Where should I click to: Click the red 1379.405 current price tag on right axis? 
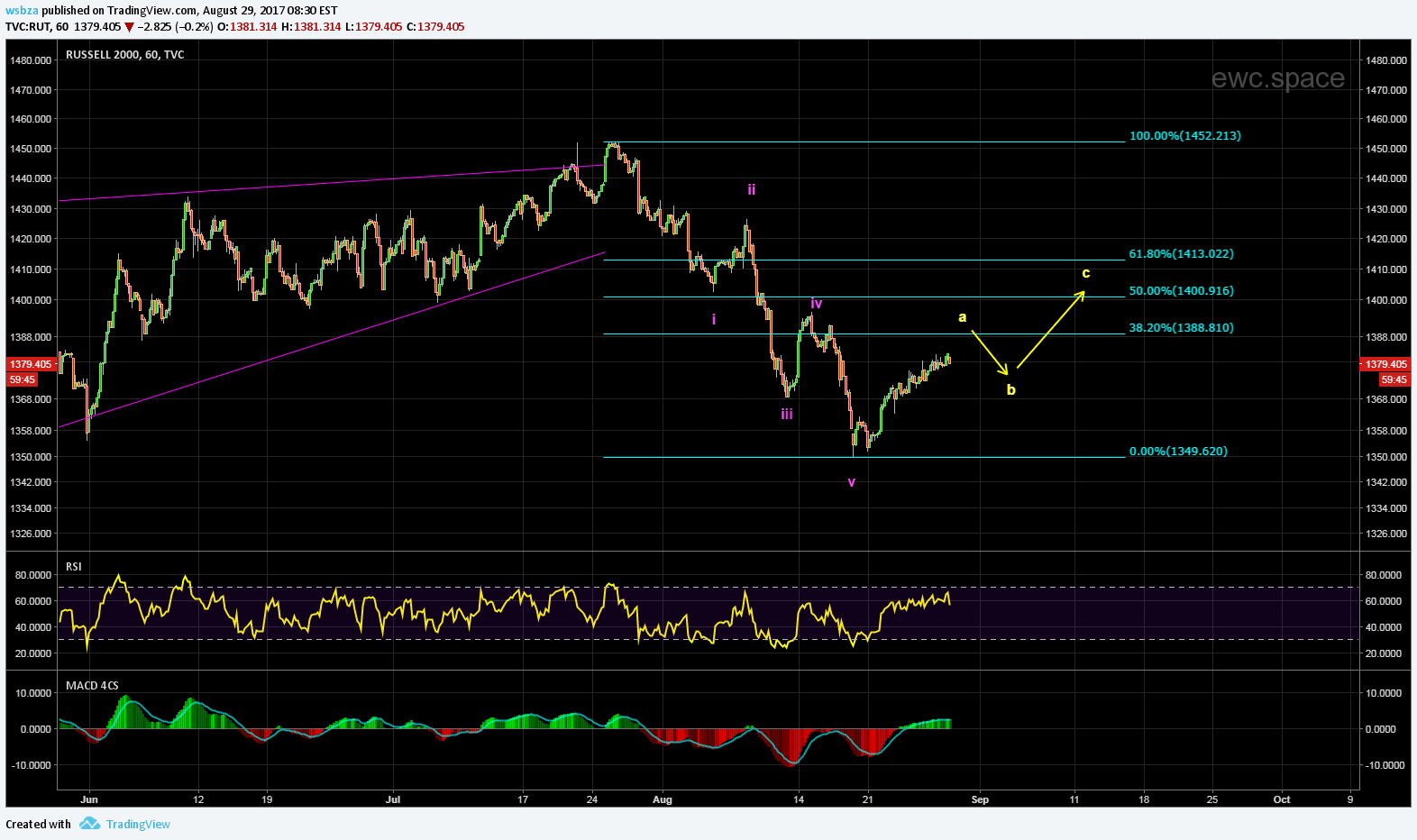pos(1385,364)
